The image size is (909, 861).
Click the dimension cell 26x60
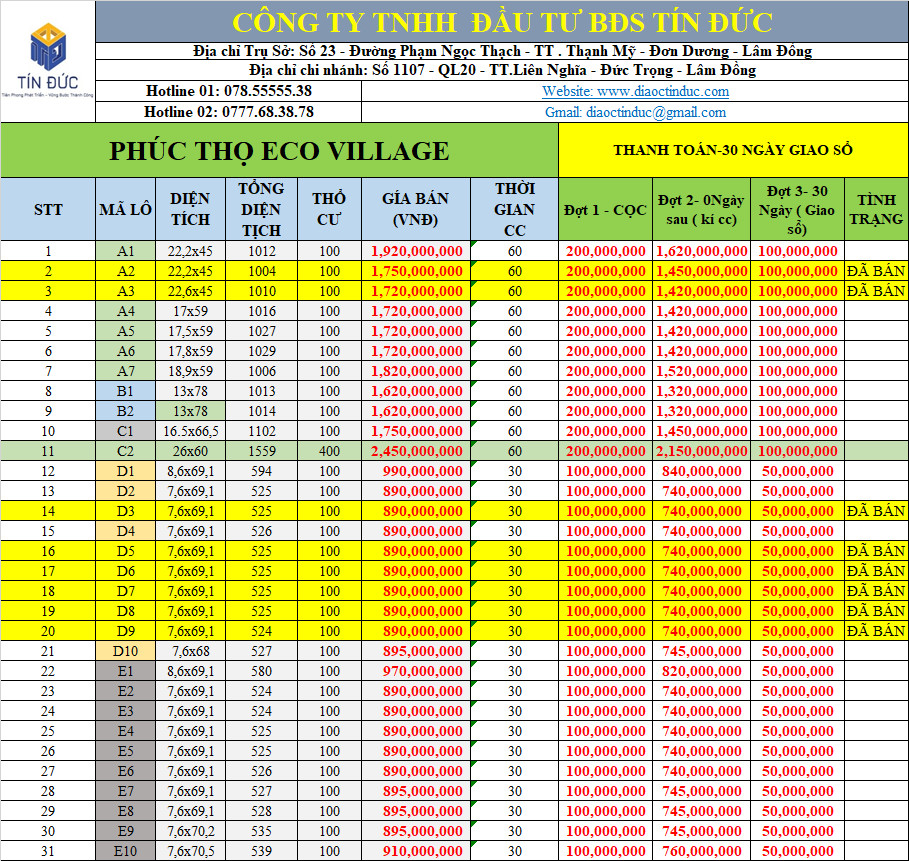click(x=190, y=451)
